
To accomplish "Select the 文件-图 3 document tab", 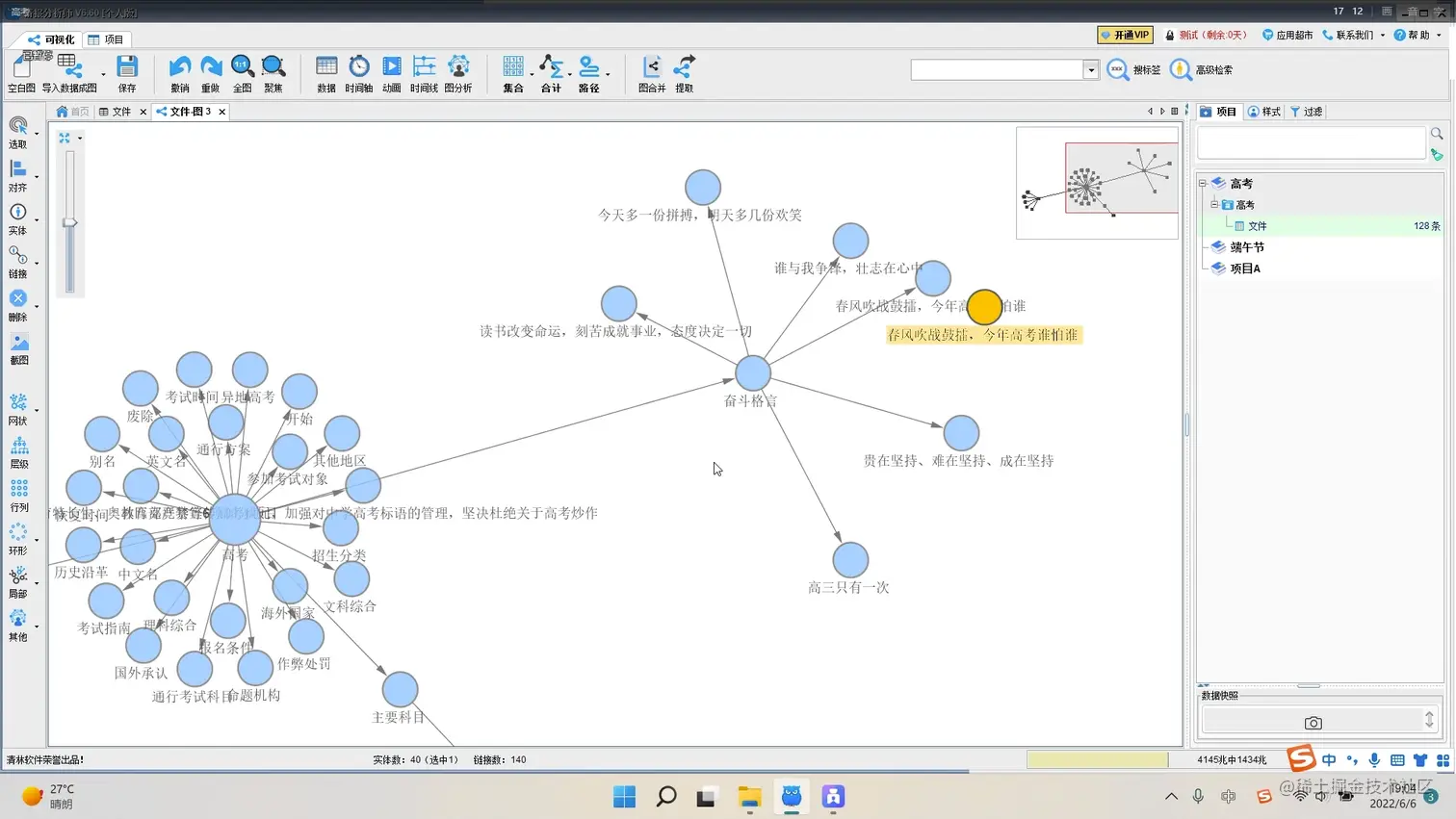I will pyautogui.click(x=184, y=112).
